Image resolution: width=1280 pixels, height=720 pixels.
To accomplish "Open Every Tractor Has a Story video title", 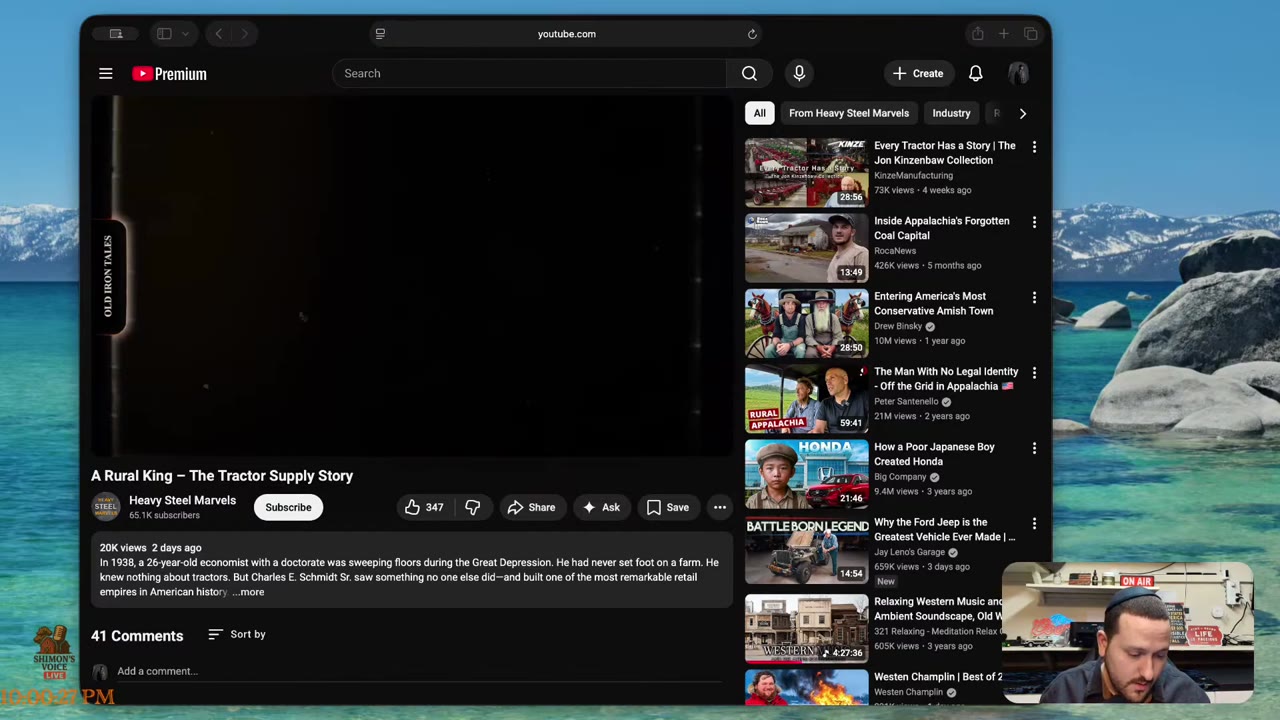I will [945, 153].
